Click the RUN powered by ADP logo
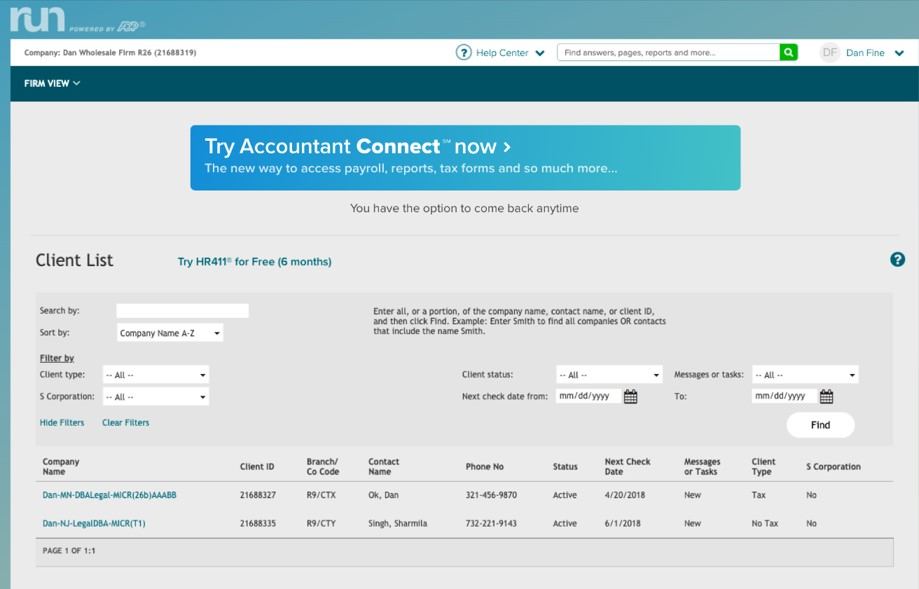The width and height of the screenshot is (919, 589). pos(76,19)
